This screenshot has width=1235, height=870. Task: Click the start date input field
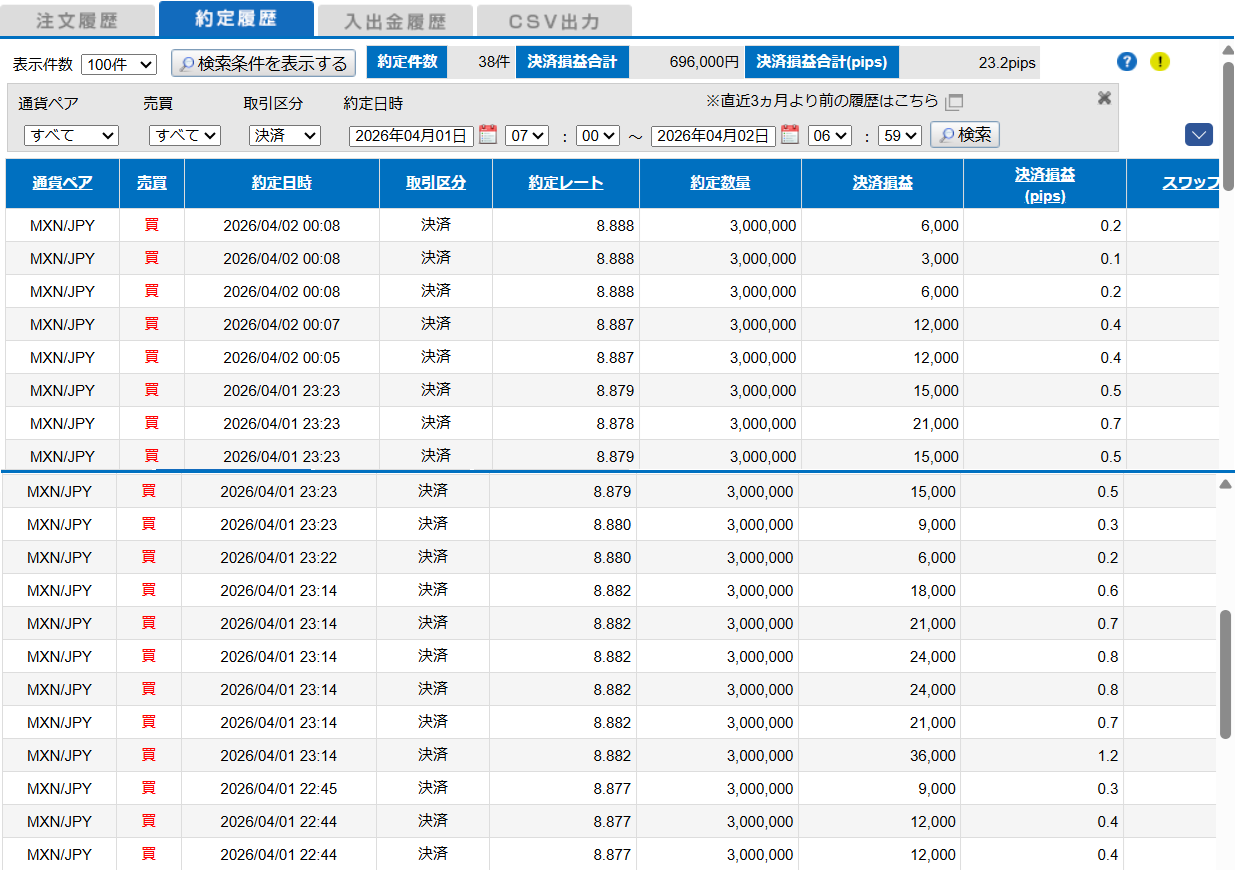pos(411,136)
